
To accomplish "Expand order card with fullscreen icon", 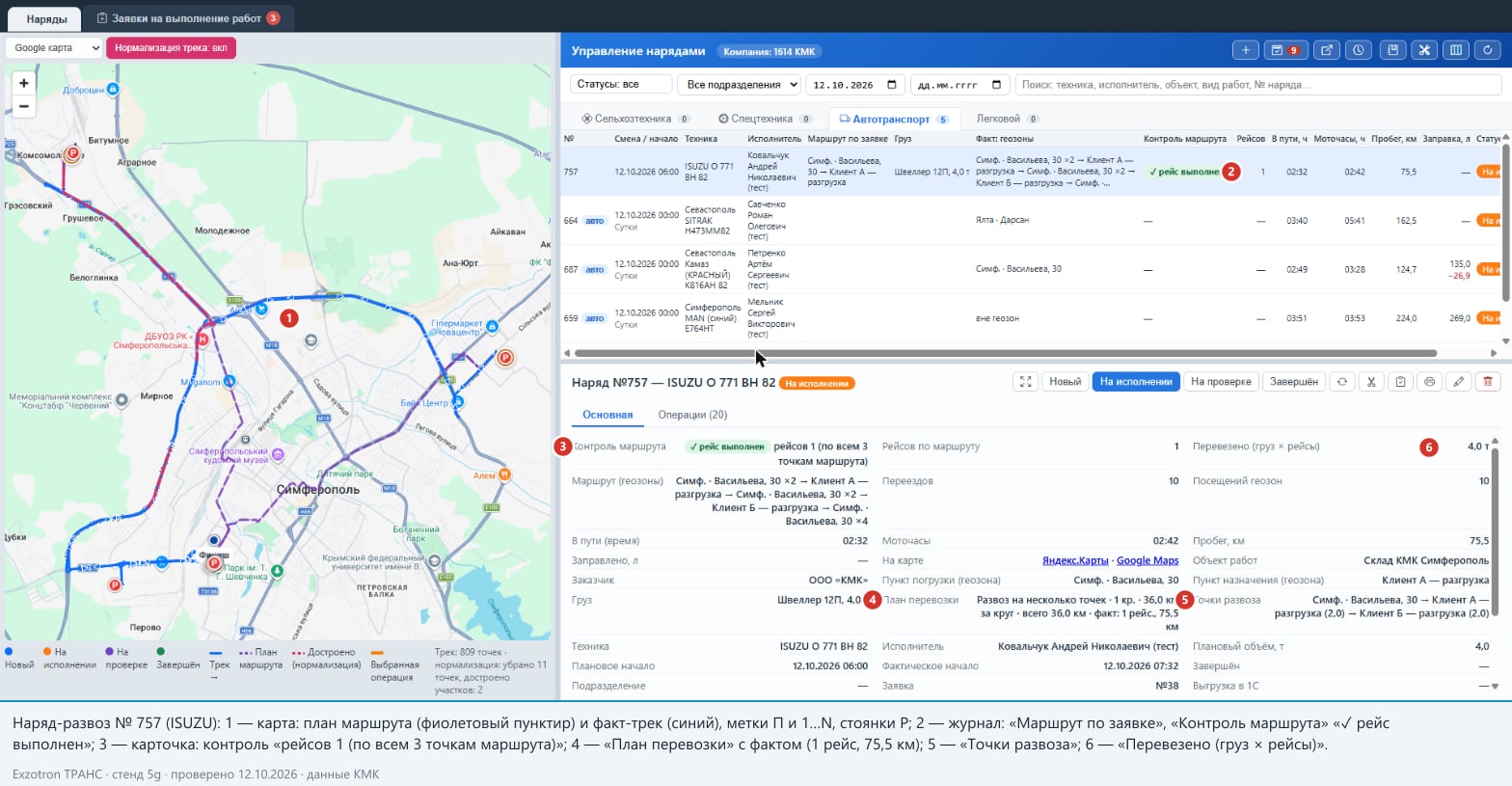I will pyautogui.click(x=1026, y=382).
